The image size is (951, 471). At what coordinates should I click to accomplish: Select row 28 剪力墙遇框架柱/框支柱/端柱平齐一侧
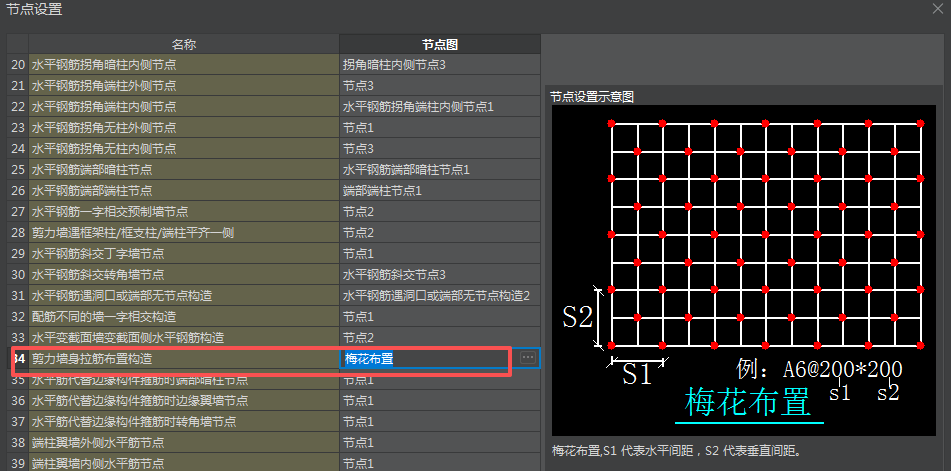pyautogui.click(x=184, y=233)
